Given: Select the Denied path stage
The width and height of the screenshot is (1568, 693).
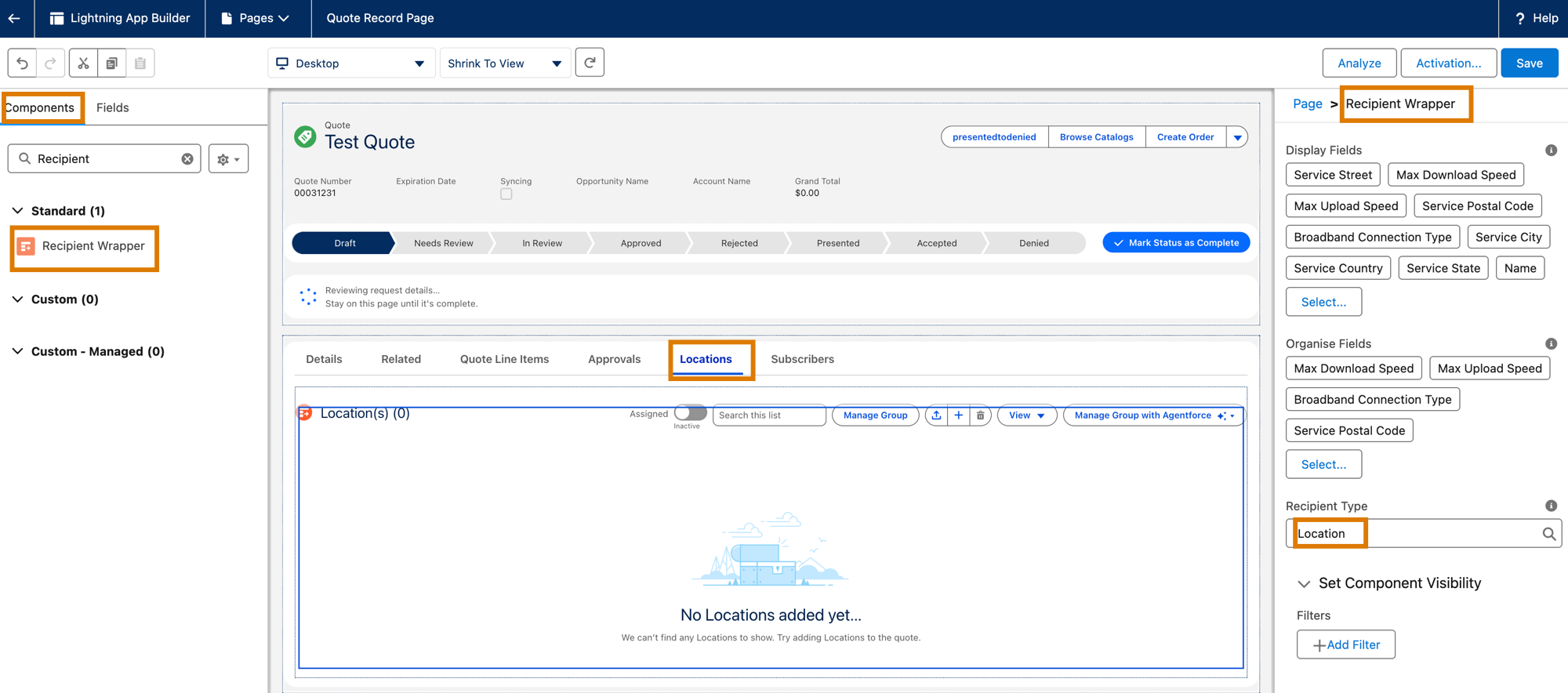Looking at the screenshot, I should pyautogui.click(x=1033, y=243).
